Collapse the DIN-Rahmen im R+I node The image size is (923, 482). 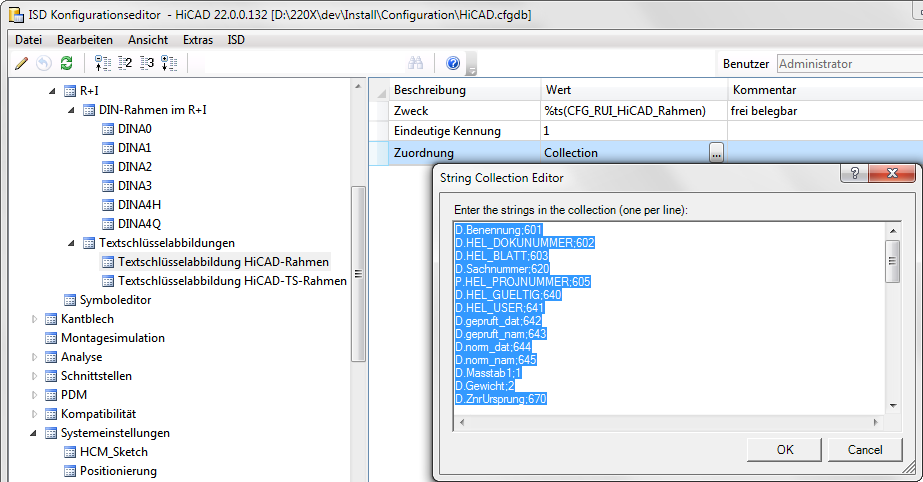pyautogui.click(x=71, y=110)
